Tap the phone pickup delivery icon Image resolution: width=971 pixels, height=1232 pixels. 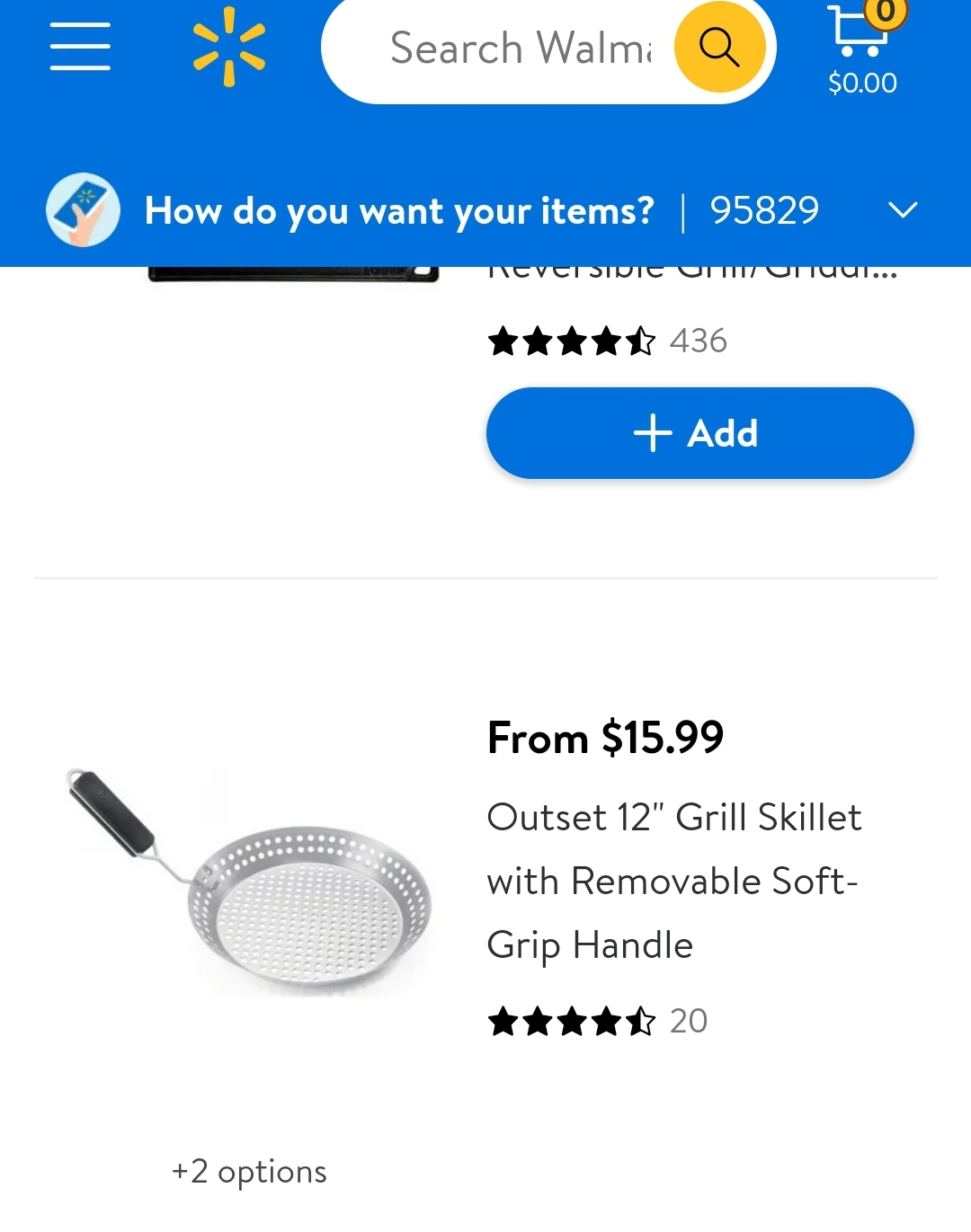point(83,210)
